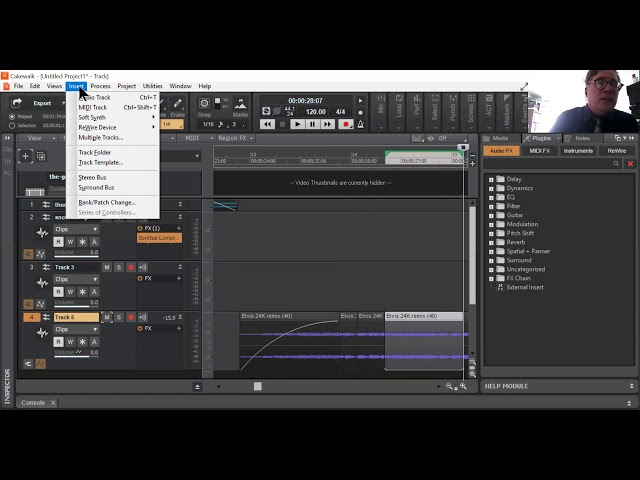Mute Track 6

107,317
